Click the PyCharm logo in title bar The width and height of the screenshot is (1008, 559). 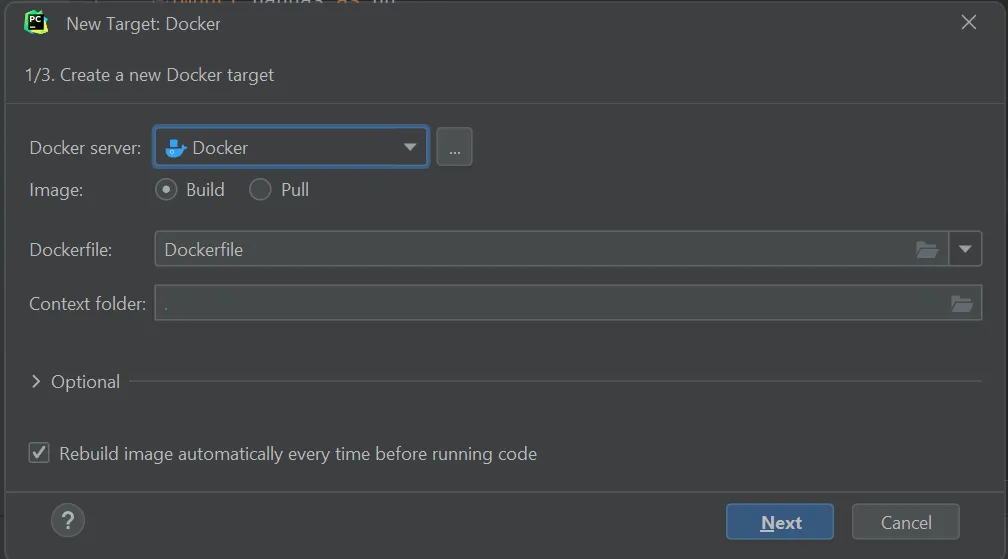click(36, 23)
